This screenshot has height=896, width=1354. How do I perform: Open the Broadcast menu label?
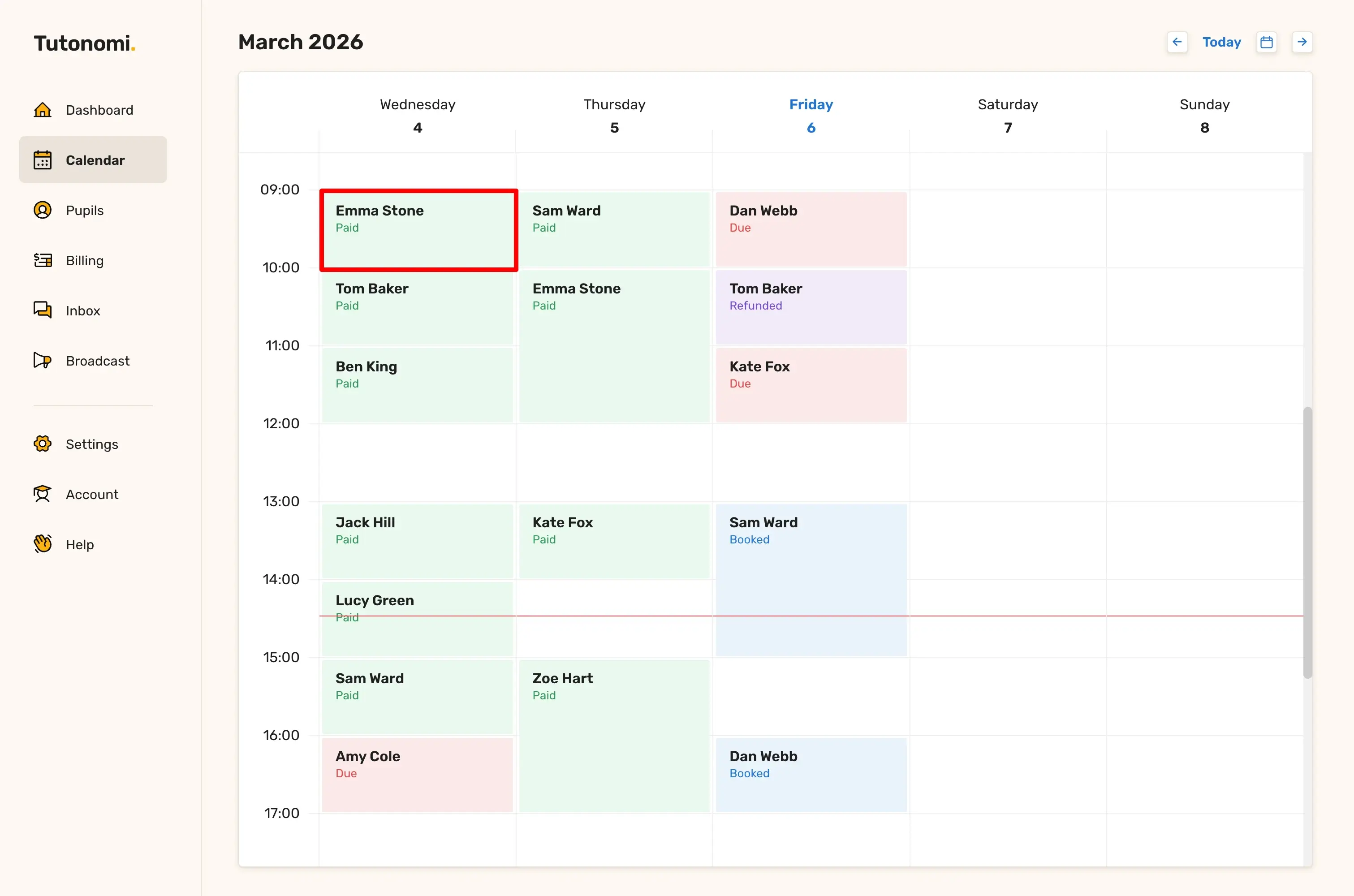[x=98, y=361]
